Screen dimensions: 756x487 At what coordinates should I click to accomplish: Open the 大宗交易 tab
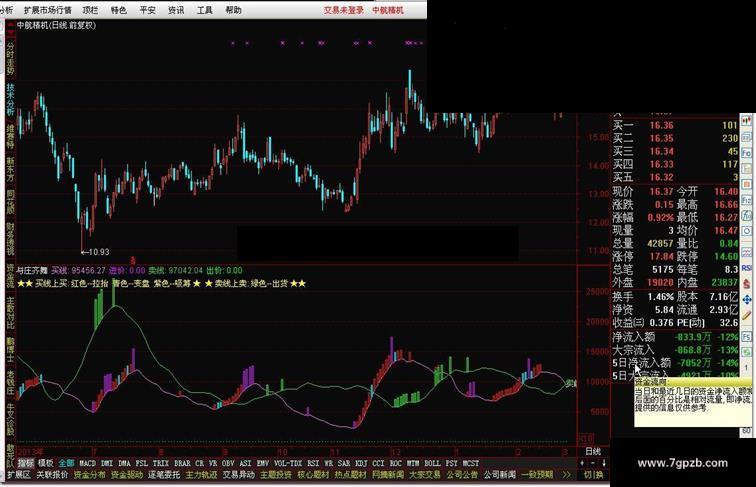[x=425, y=474]
